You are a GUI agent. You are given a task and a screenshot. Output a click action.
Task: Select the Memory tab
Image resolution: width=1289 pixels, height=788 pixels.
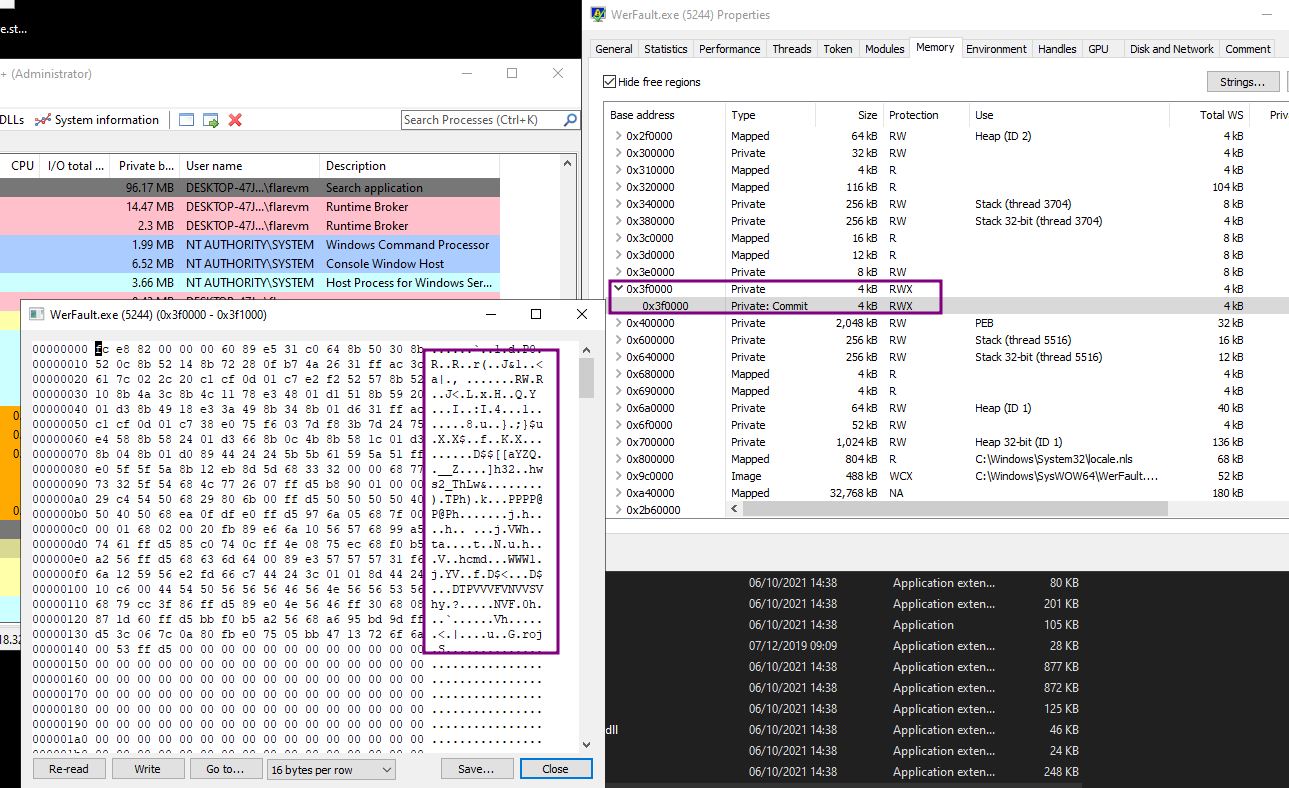(935, 47)
